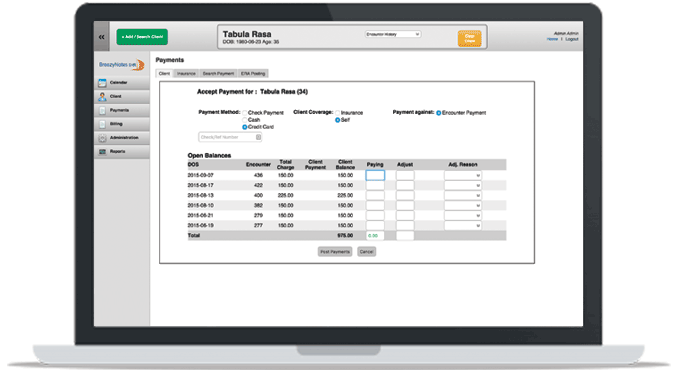Open Reports via its sidebar icon
Image resolution: width=675 pixels, height=370 pixels.
click(102, 152)
